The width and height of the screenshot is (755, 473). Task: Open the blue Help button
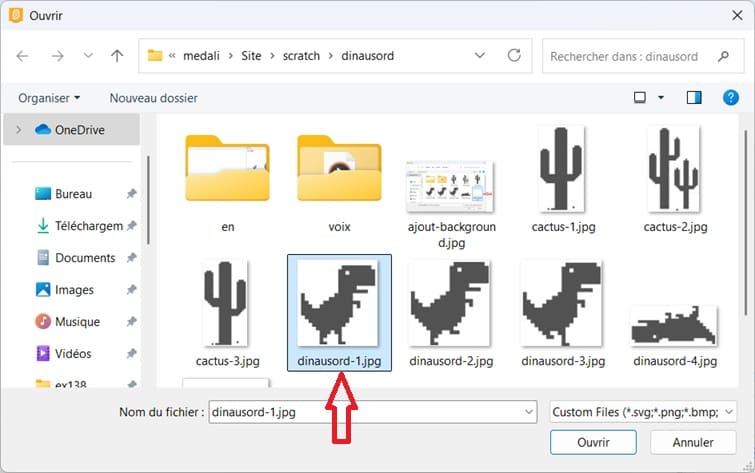(x=730, y=98)
